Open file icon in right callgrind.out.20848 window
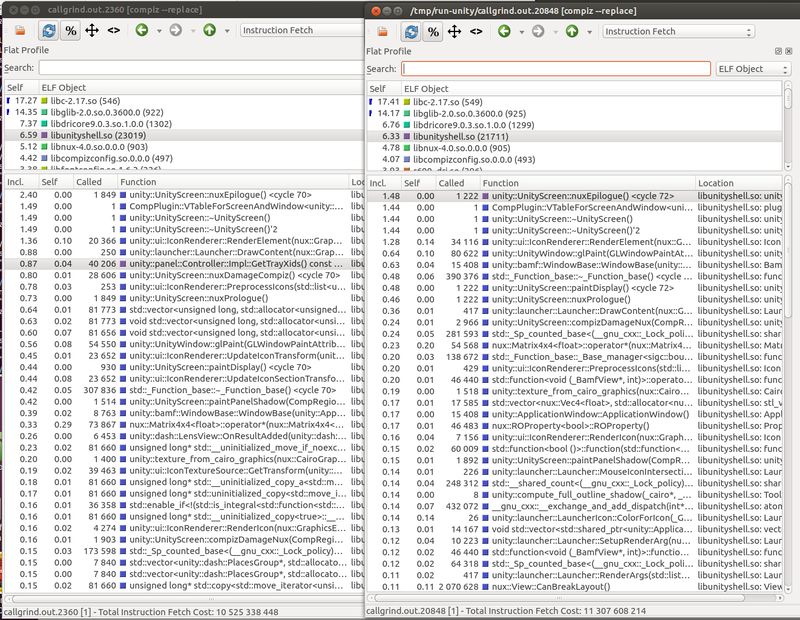 coord(382,32)
